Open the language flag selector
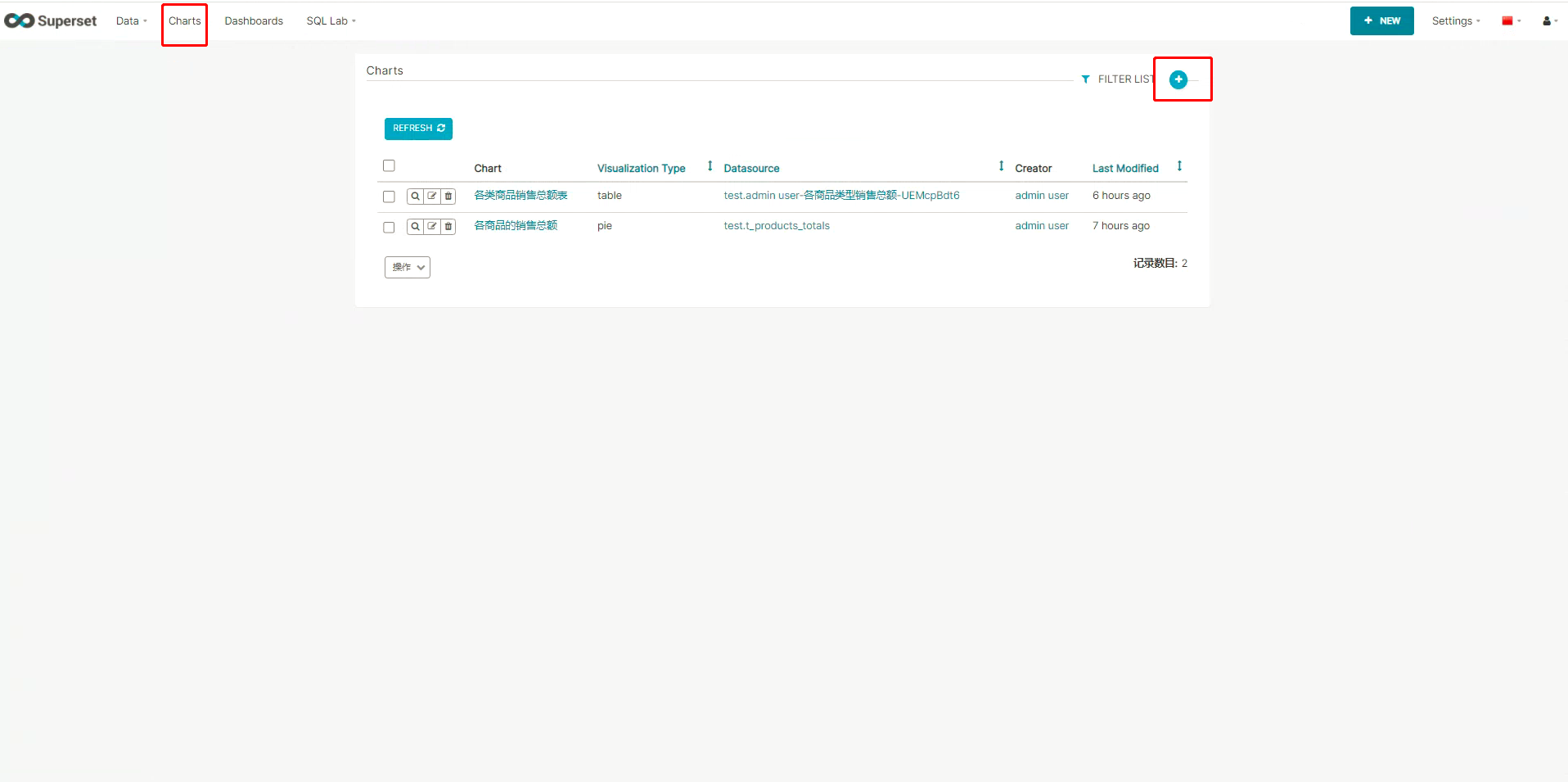The height and width of the screenshot is (782, 1568). [x=1511, y=21]
